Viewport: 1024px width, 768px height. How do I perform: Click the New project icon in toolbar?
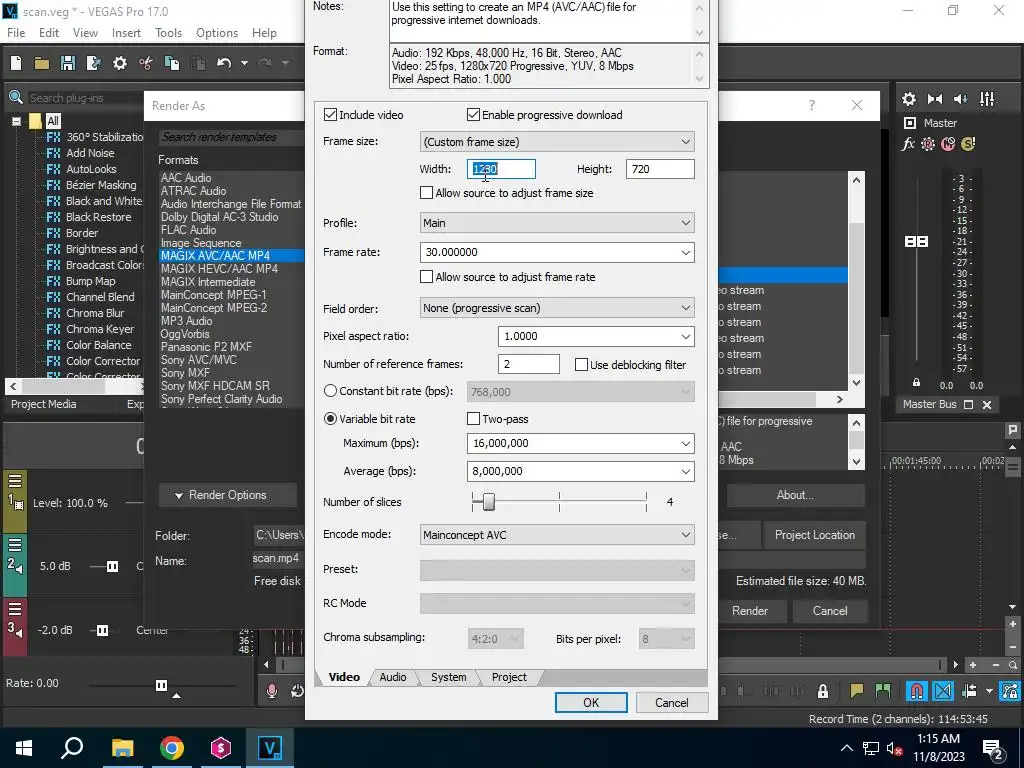(x=16, y=63)
